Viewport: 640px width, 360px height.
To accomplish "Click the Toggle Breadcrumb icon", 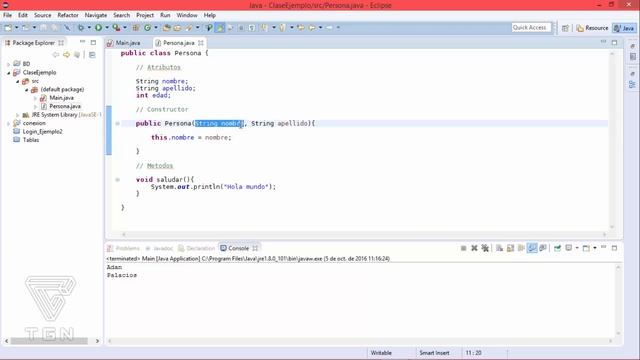I will click(209, 27).
